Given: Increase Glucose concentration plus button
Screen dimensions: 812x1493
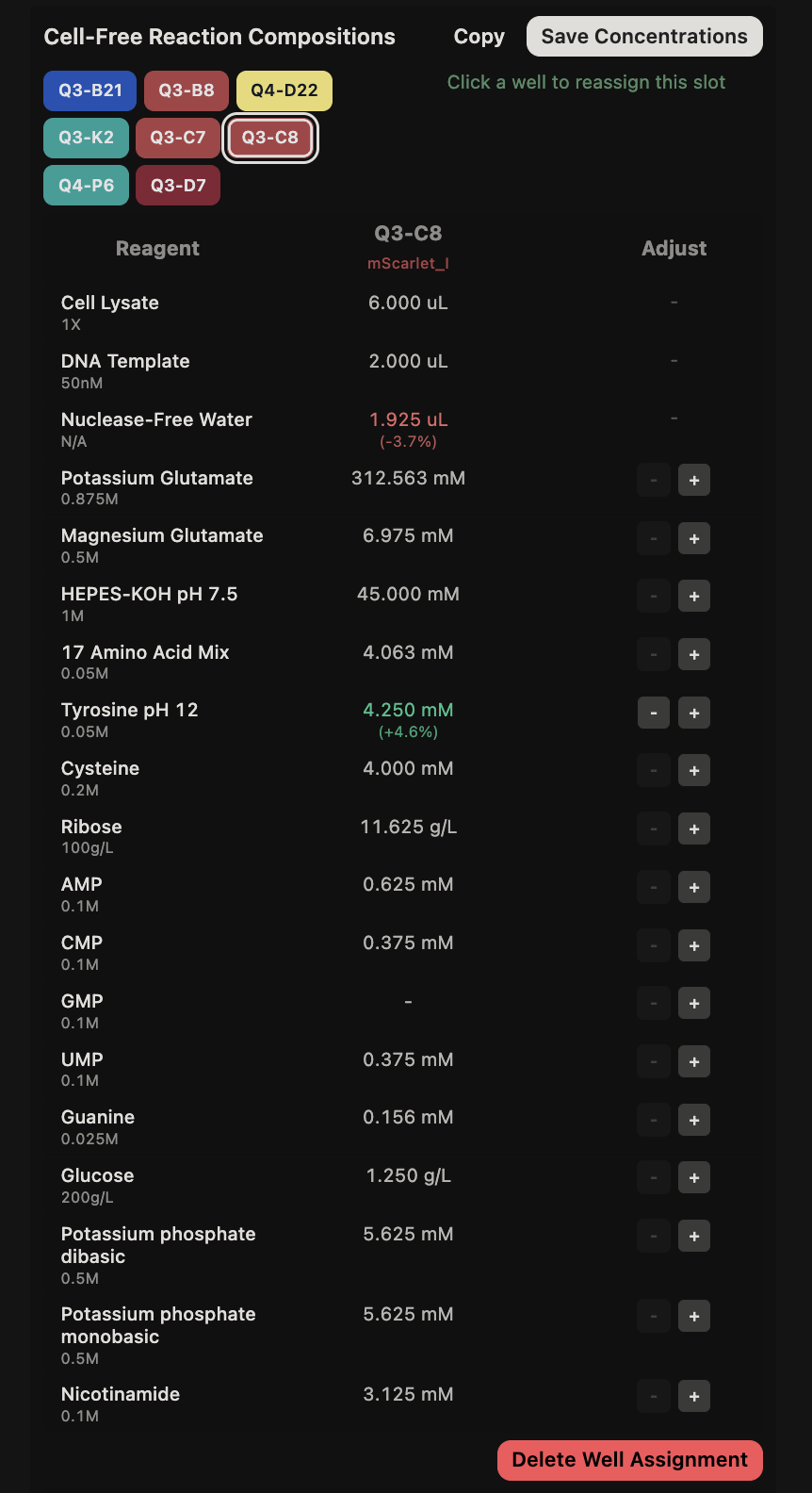Looking at the screenshot, I should coord(694,1178).
